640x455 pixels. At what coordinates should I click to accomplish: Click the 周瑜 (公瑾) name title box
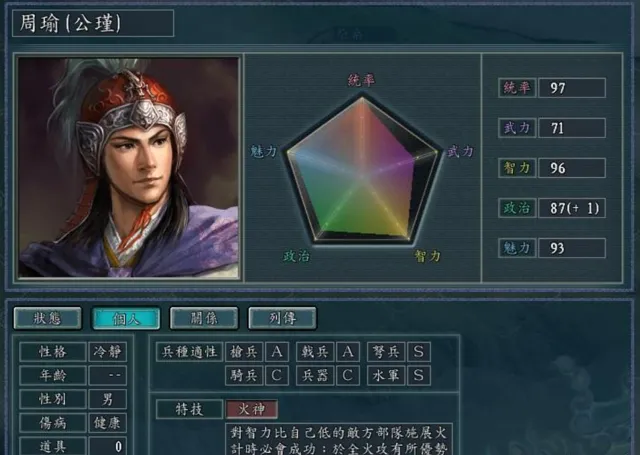point(93,23)
